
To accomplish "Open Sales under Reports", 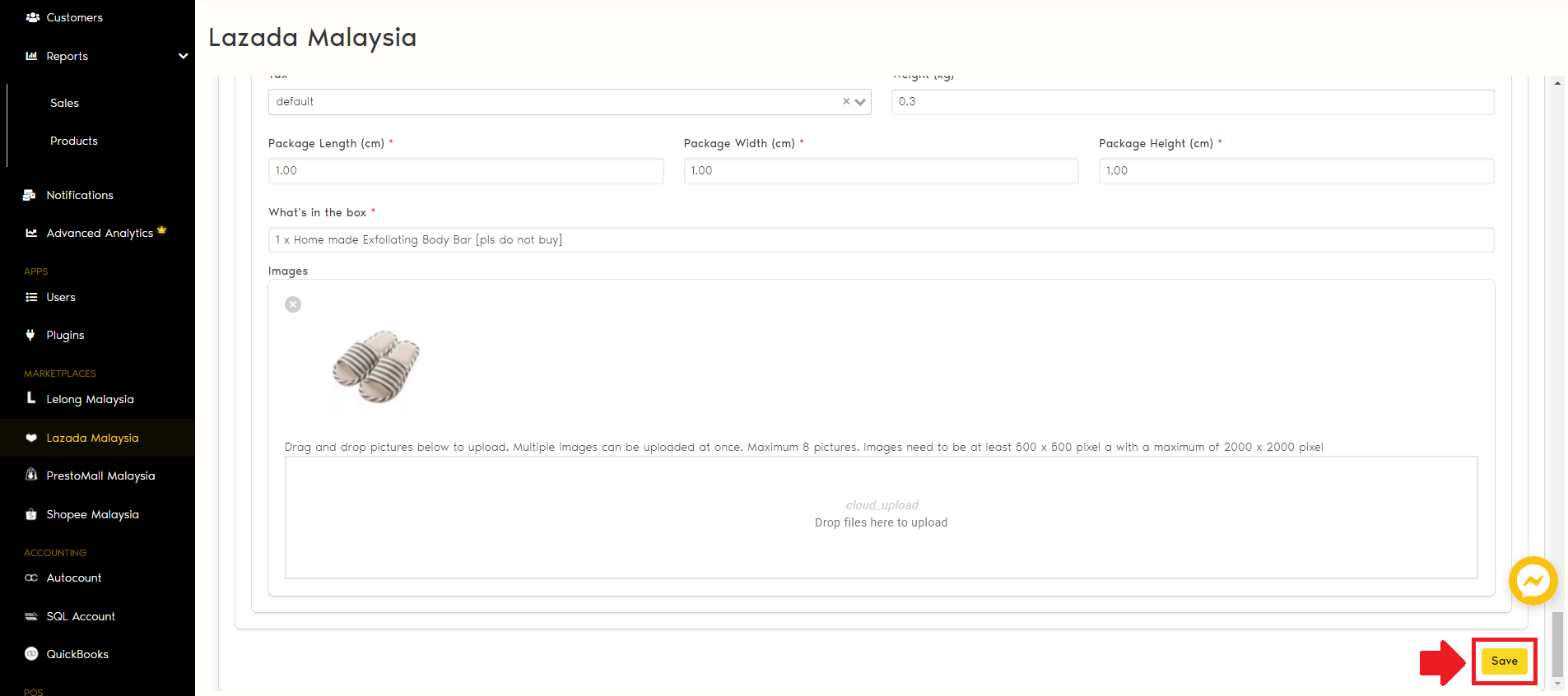I will coord(64,103).
